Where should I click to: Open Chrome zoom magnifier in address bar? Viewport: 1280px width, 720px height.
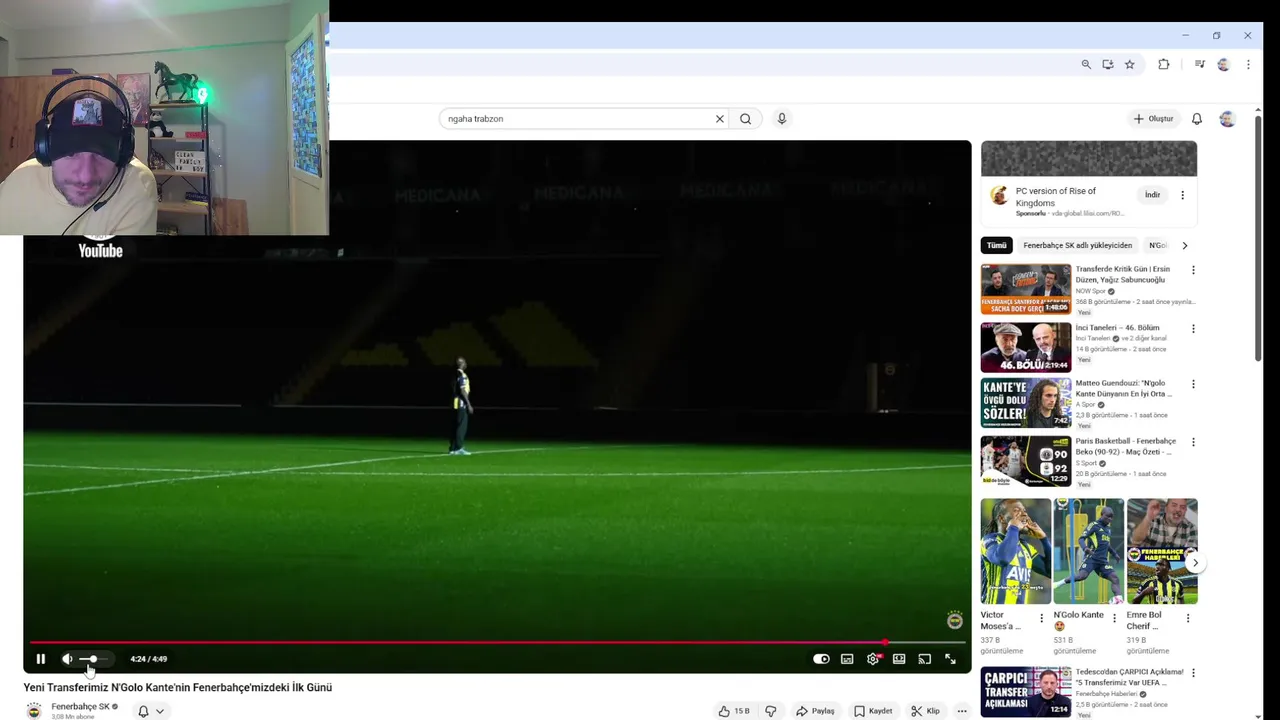[x=1086, y=64]
